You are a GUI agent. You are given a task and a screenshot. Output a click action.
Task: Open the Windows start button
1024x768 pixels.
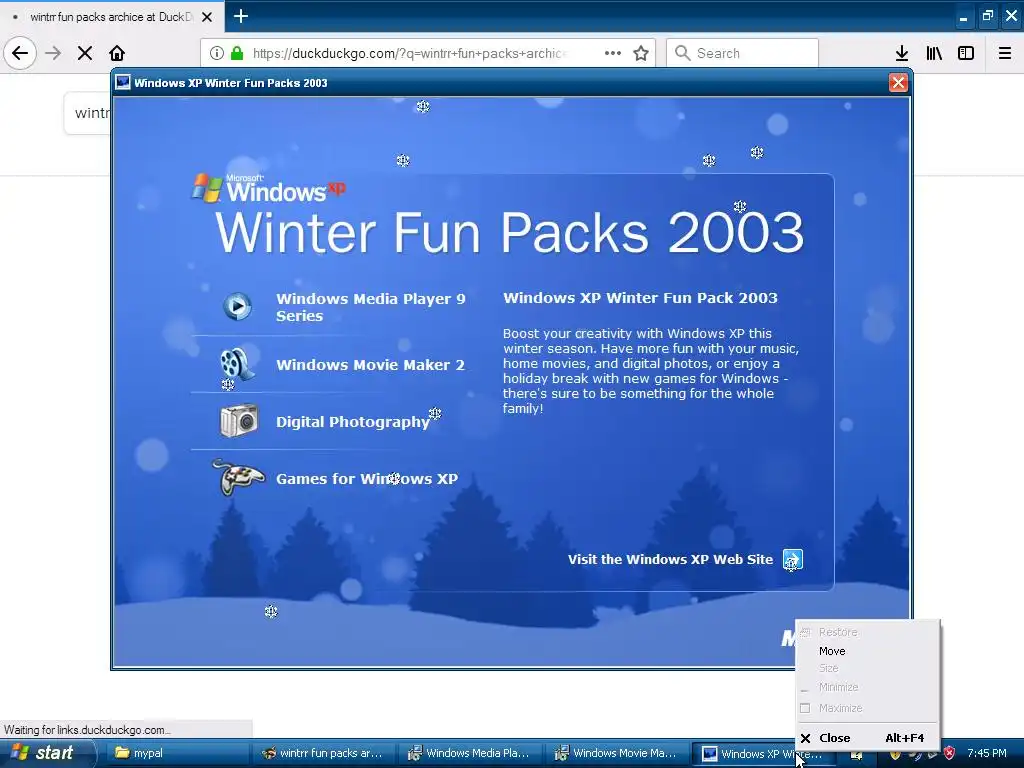point(47,753)
